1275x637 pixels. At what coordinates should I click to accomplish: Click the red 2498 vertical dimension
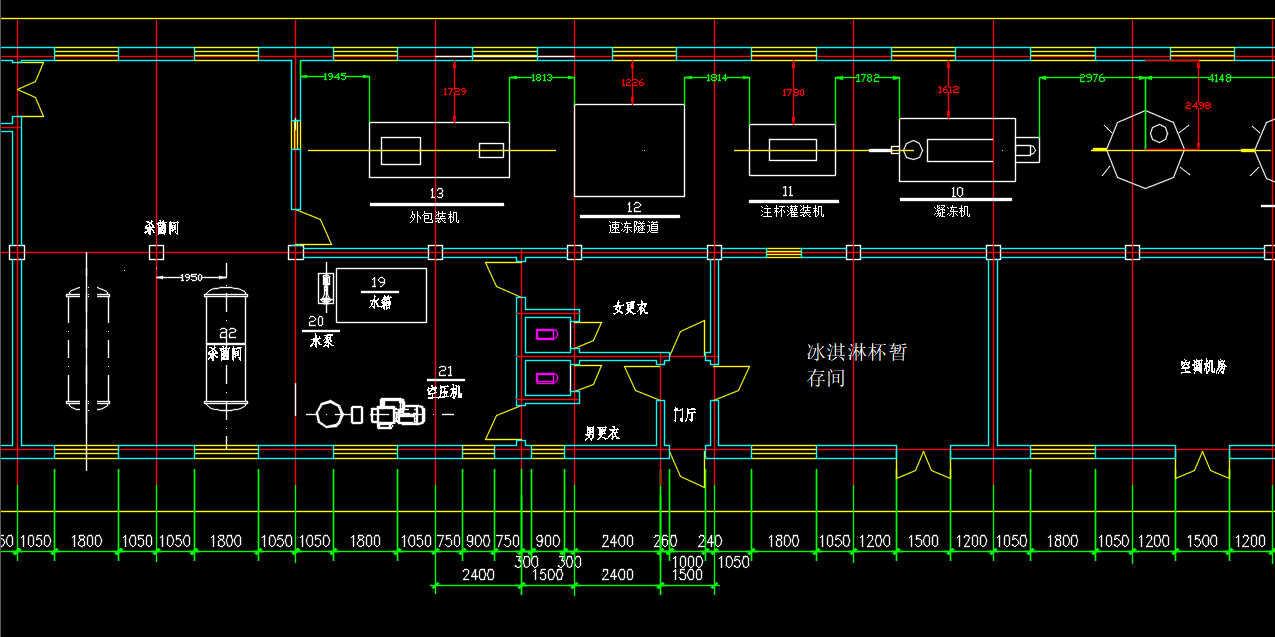(x=1197, y=105)
